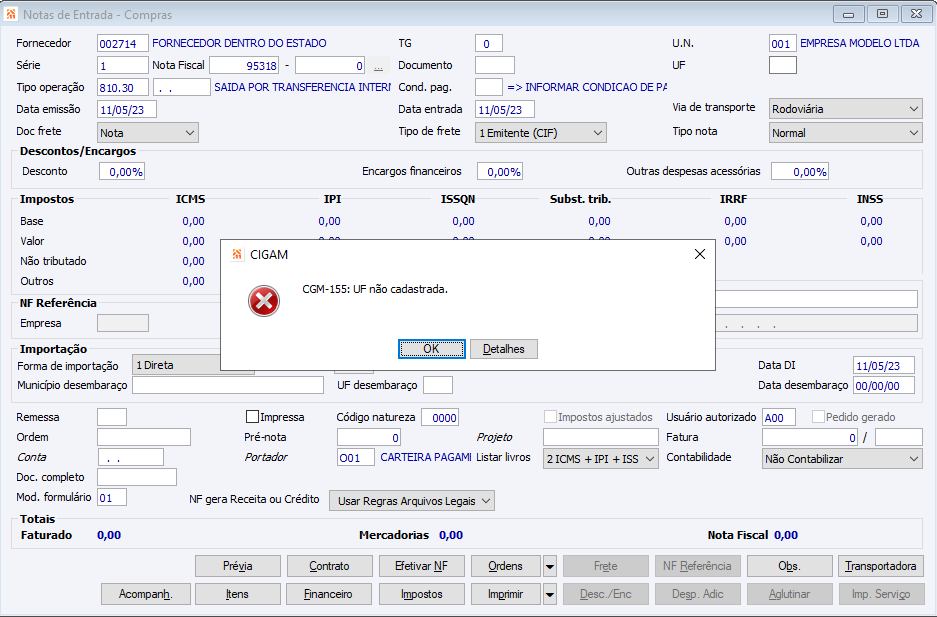
Task: Click the Imprimir button
Action: (x=506, y=594)
